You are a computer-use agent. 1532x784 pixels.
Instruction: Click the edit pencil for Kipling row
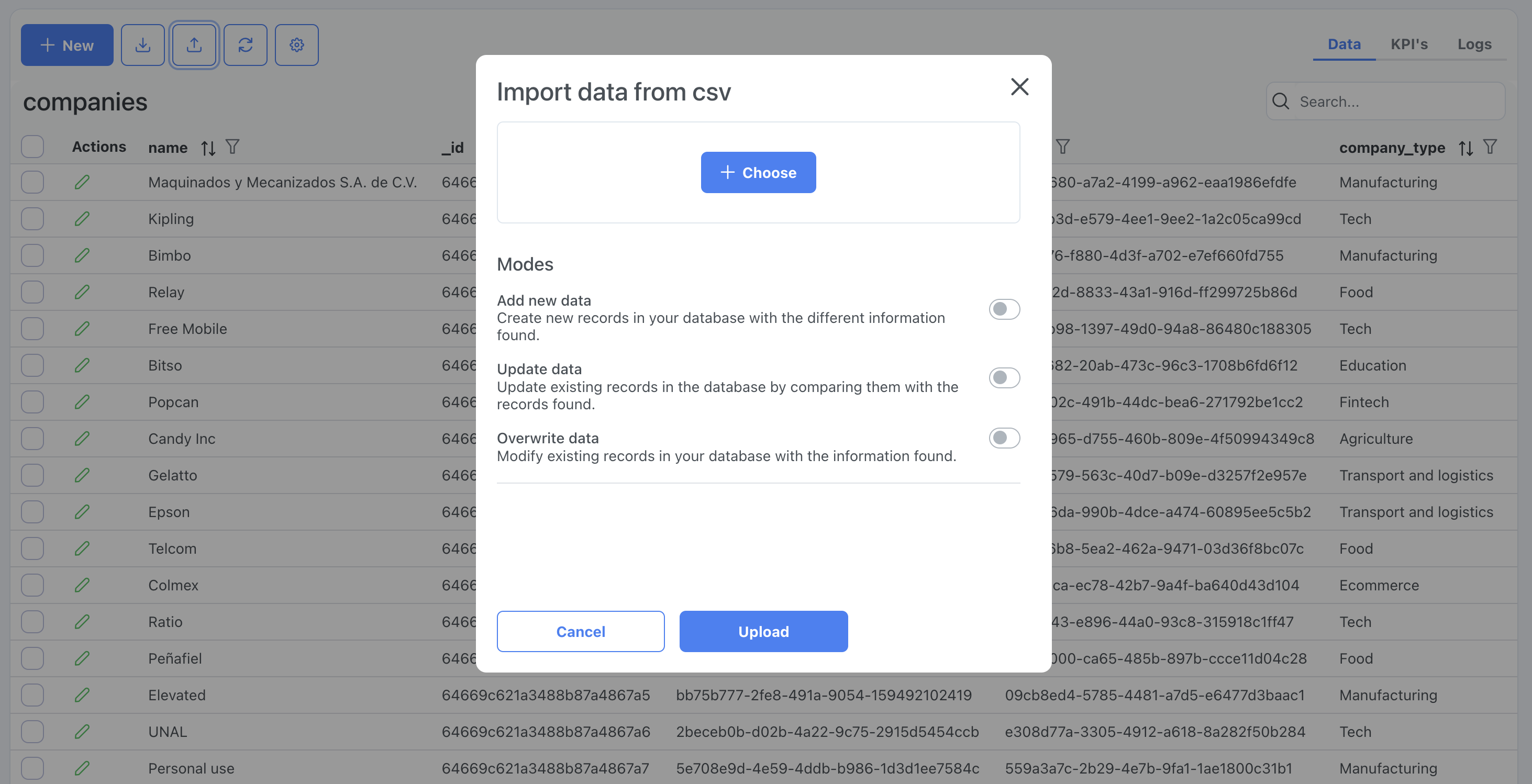[82, 219]
